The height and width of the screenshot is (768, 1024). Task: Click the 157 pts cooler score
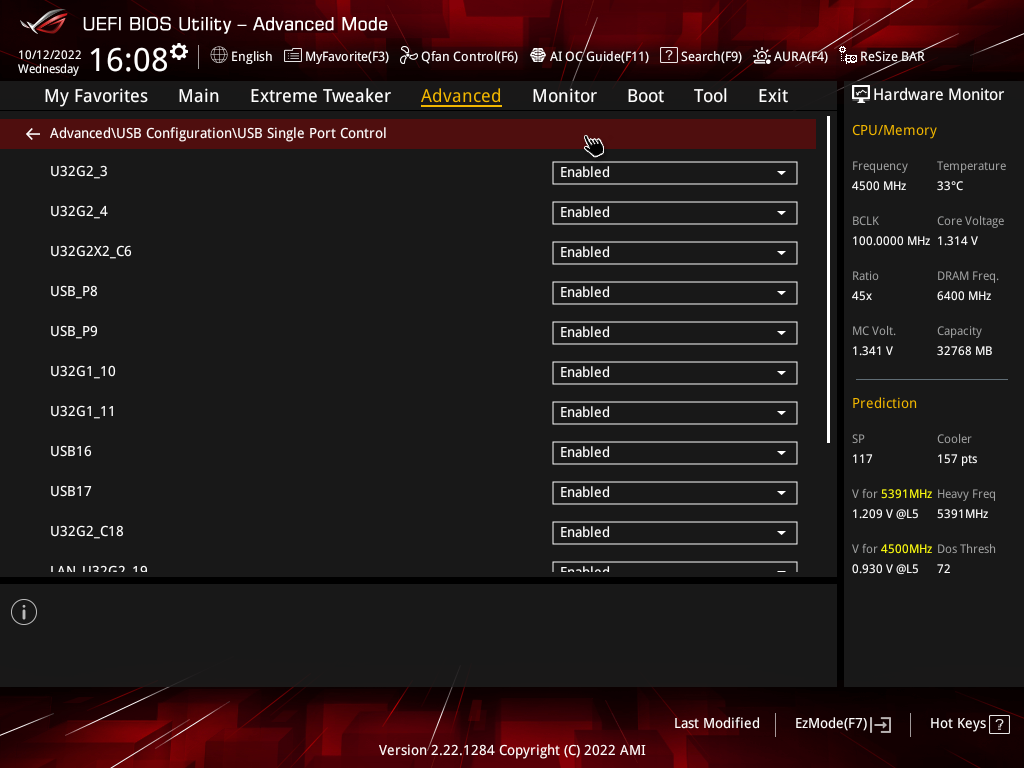coord(957,459)
